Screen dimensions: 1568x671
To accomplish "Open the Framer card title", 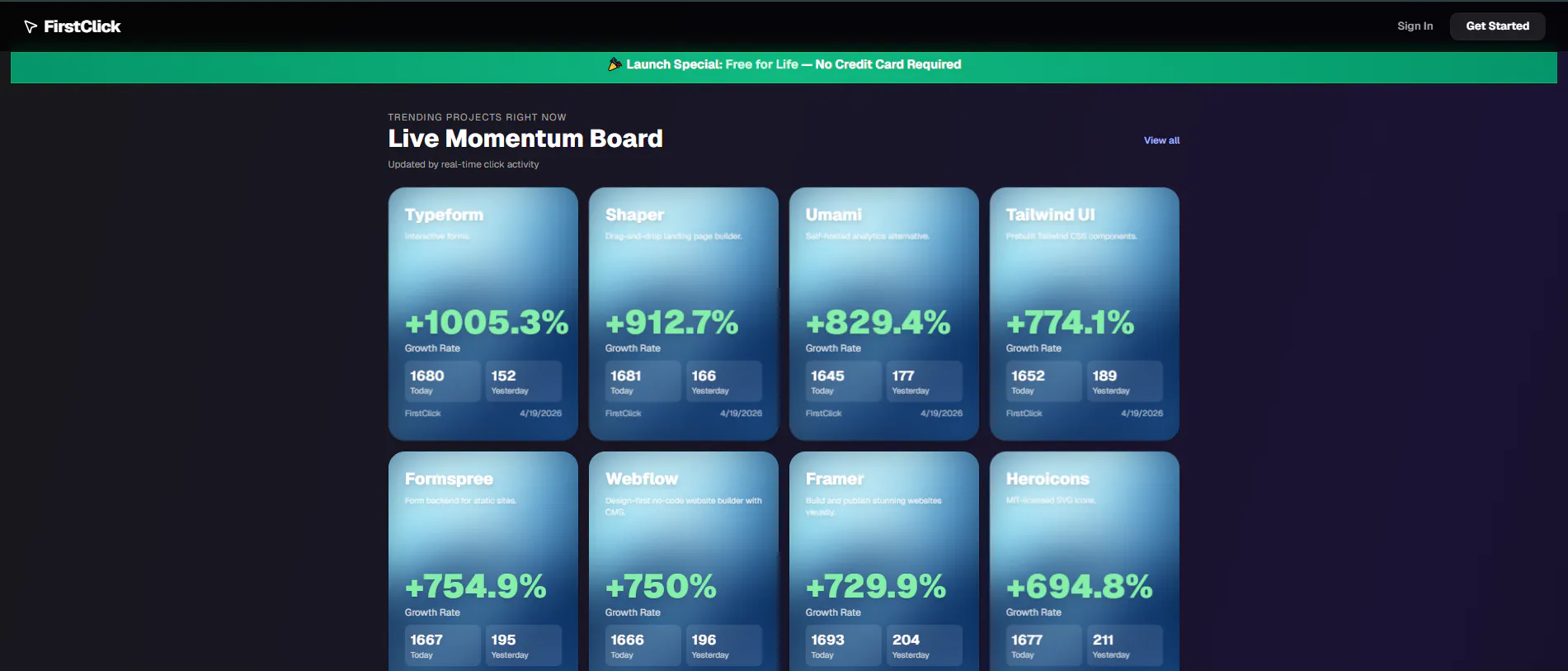I will pos(835,479).
